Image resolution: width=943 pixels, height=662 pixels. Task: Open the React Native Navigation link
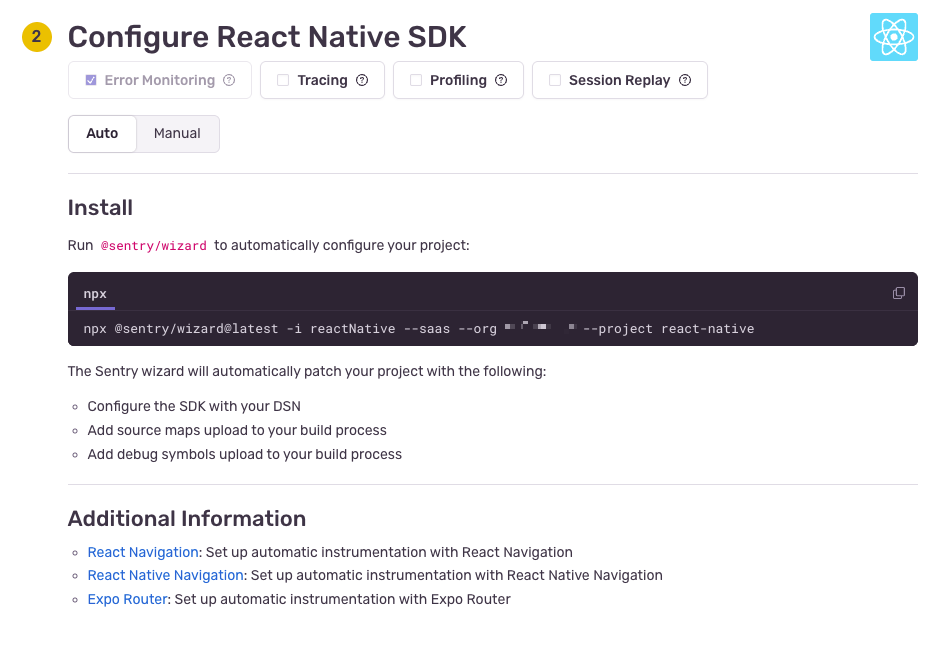165,575
